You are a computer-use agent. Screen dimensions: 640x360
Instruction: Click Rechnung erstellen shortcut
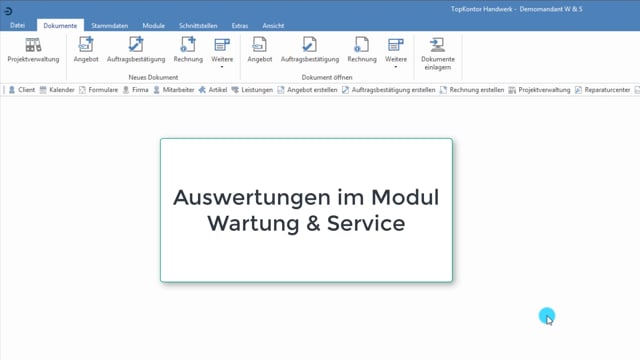click(x=472, y=90)
